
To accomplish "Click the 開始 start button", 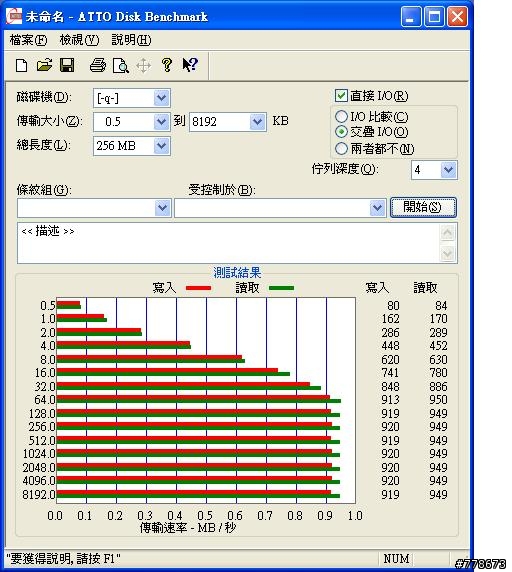I will [x=423, y=208].
